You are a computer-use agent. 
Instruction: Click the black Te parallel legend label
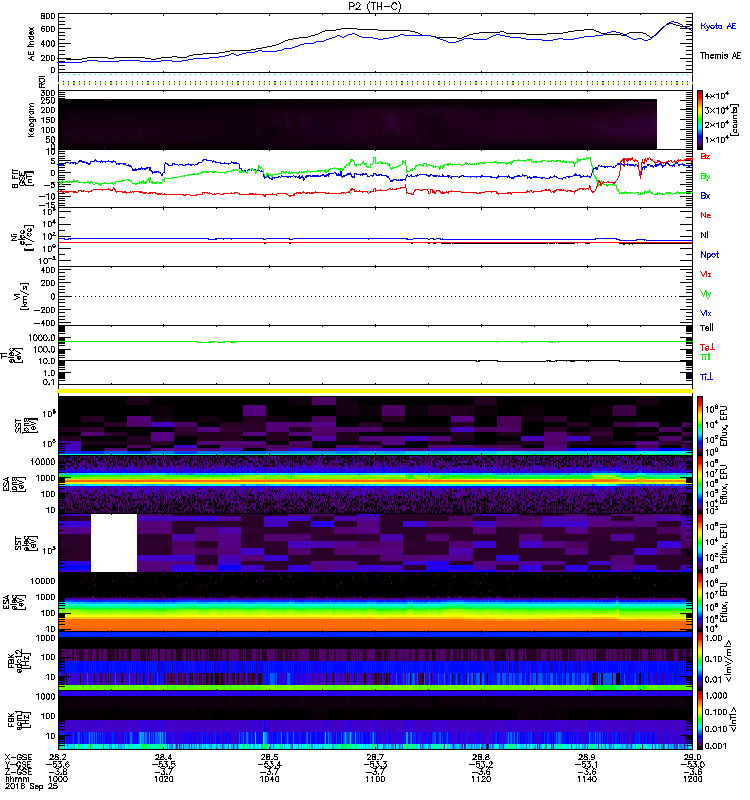tap(706, 328)
